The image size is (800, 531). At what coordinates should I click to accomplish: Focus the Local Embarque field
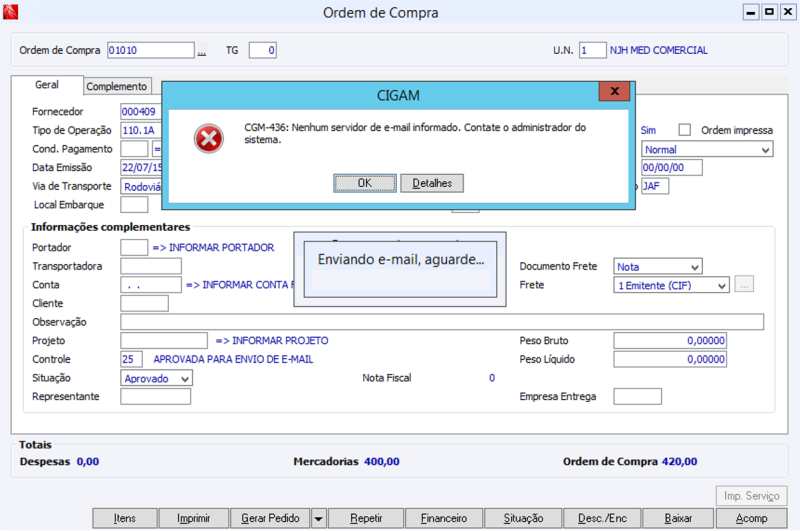(x=134, y=205)
